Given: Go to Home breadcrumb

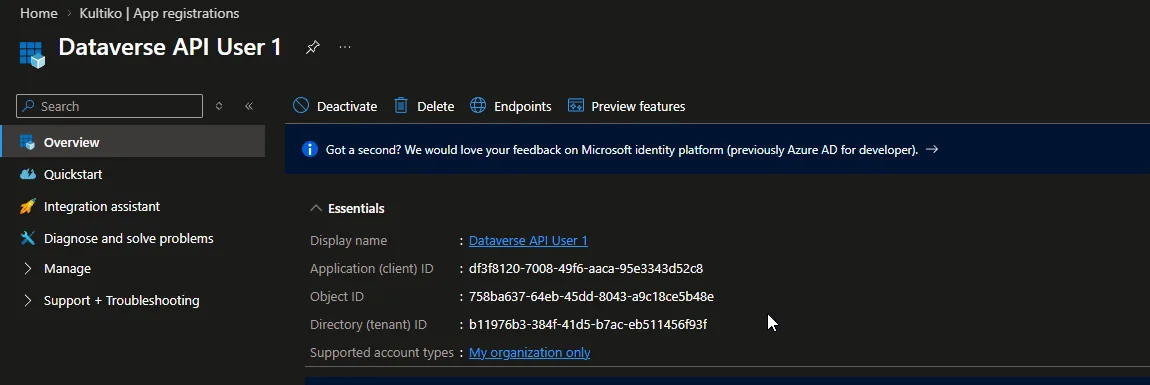Looking at the screenshot, I should pos(39,13).
